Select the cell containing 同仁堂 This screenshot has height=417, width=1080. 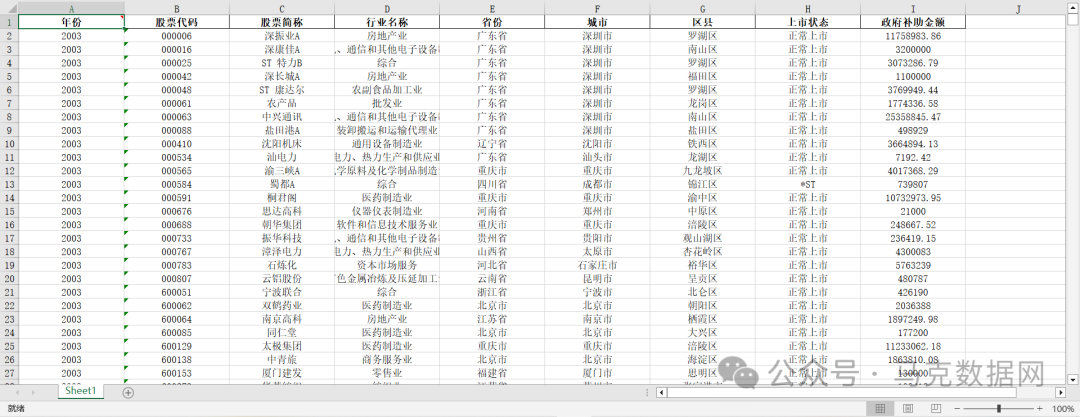282,332
